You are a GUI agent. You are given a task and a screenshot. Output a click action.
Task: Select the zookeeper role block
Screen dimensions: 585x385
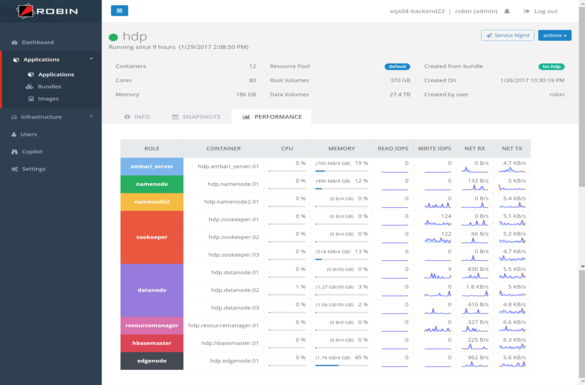[x=152, y=237]
